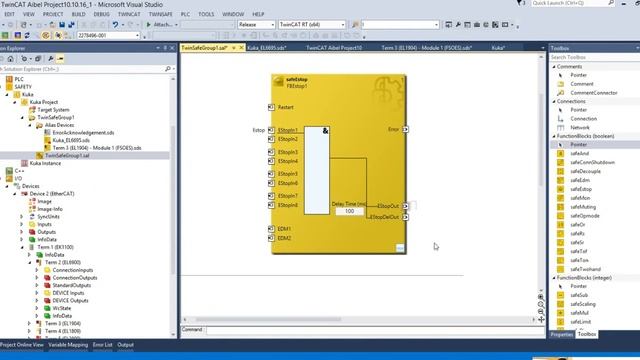Click the Restart input port checkbox

pyautogui.click(x=271, y=107)
